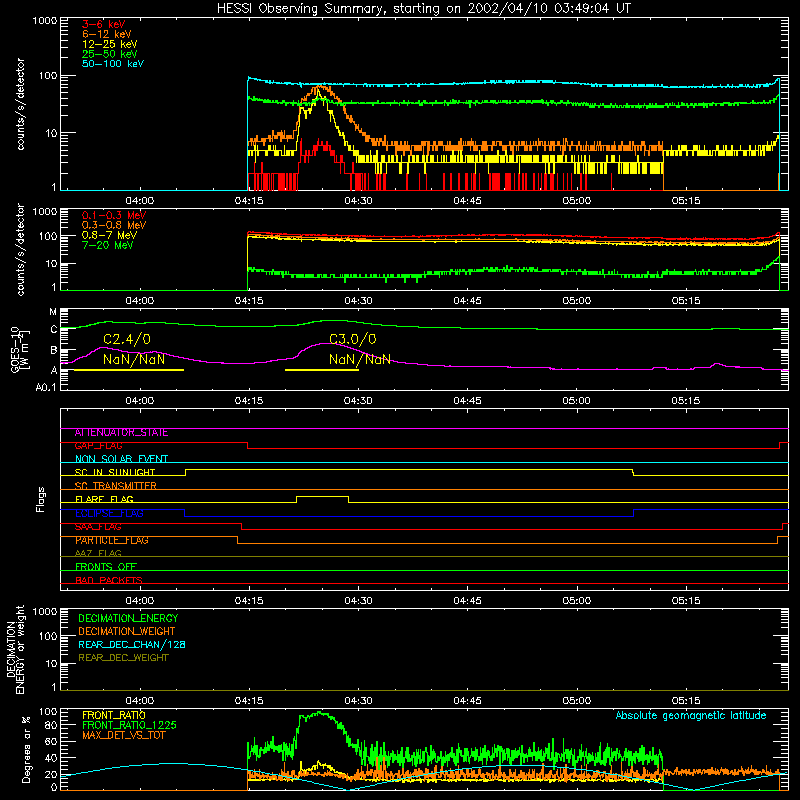This screenshot has height=800, width=800.
Task: Select the FLARE_FLAG label
Action: [x=104, y=499]
